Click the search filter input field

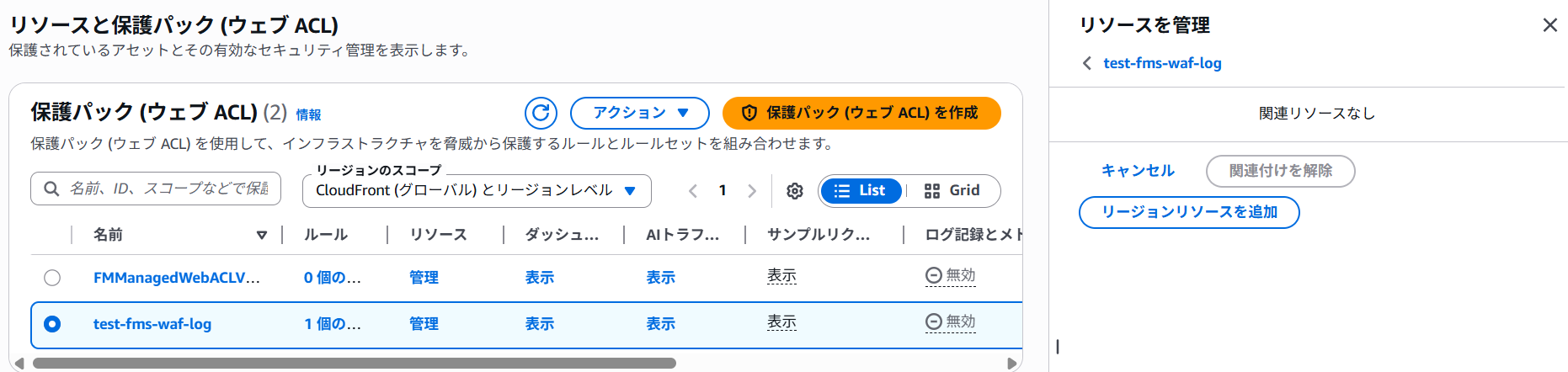point(168,189)
